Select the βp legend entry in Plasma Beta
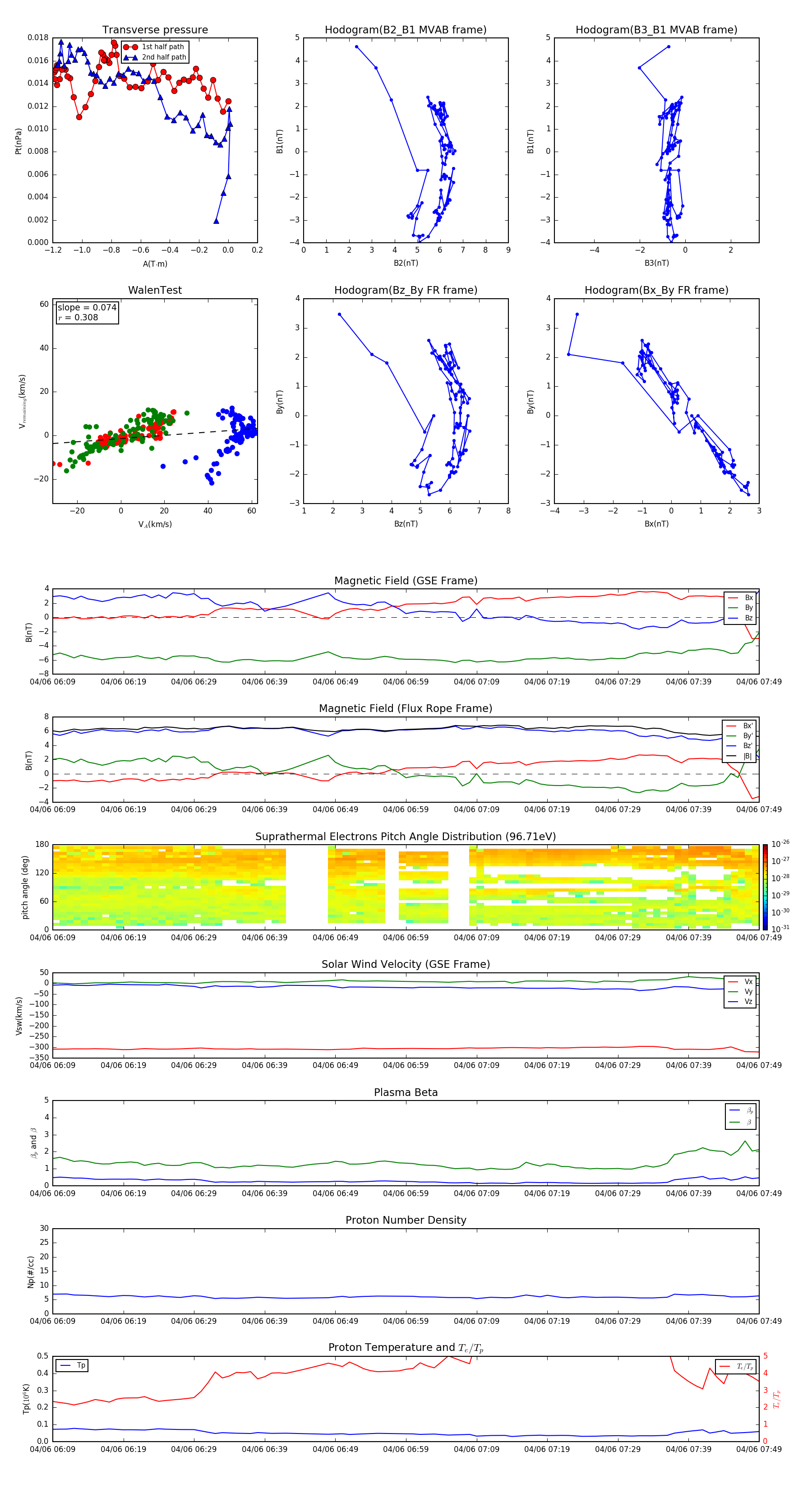Screen dimensions: 812x1489 (742, 1110)
